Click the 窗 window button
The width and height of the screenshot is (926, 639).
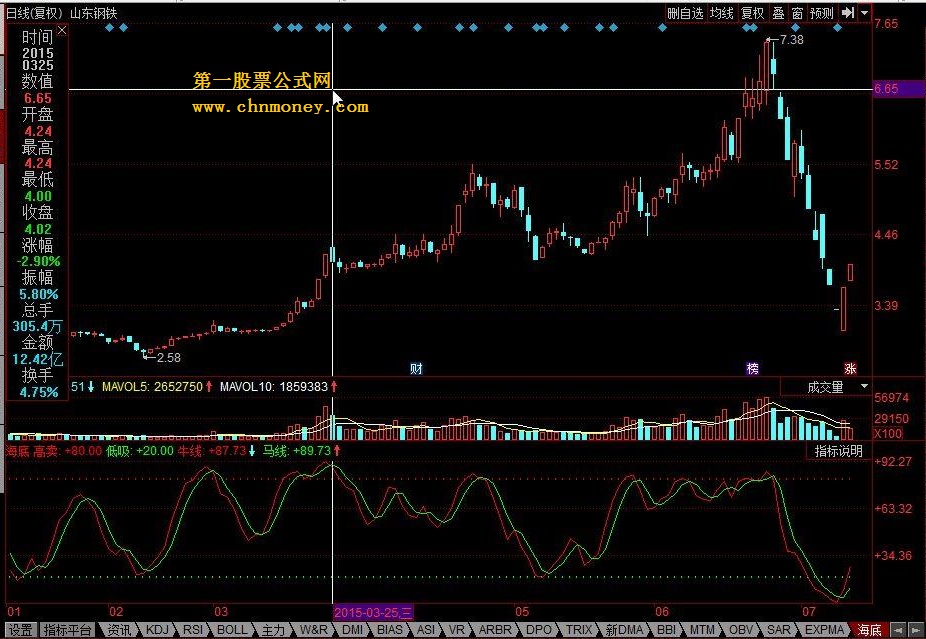pos(797,13)
